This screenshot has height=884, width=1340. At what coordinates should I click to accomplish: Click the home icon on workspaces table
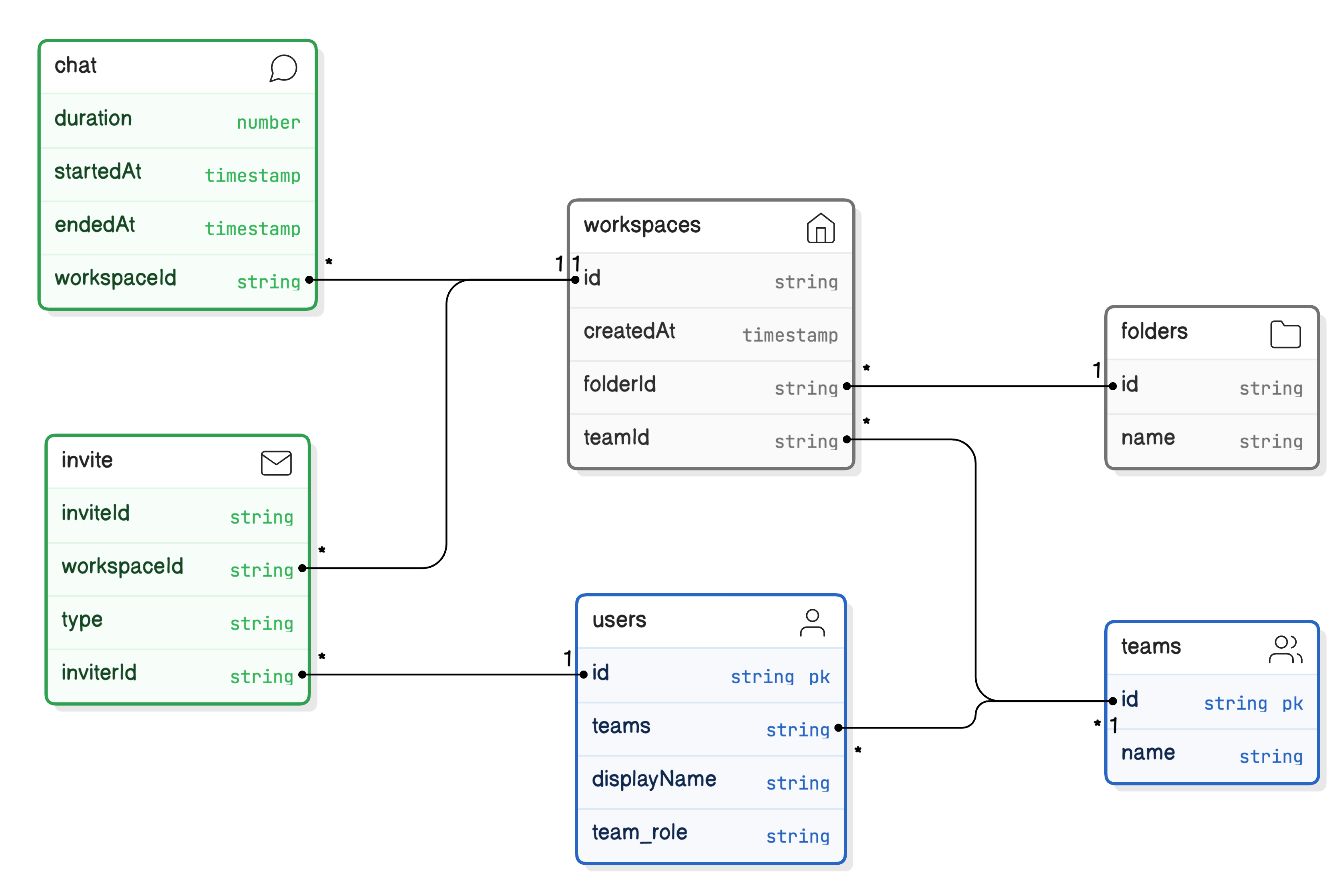coord(820,228)
